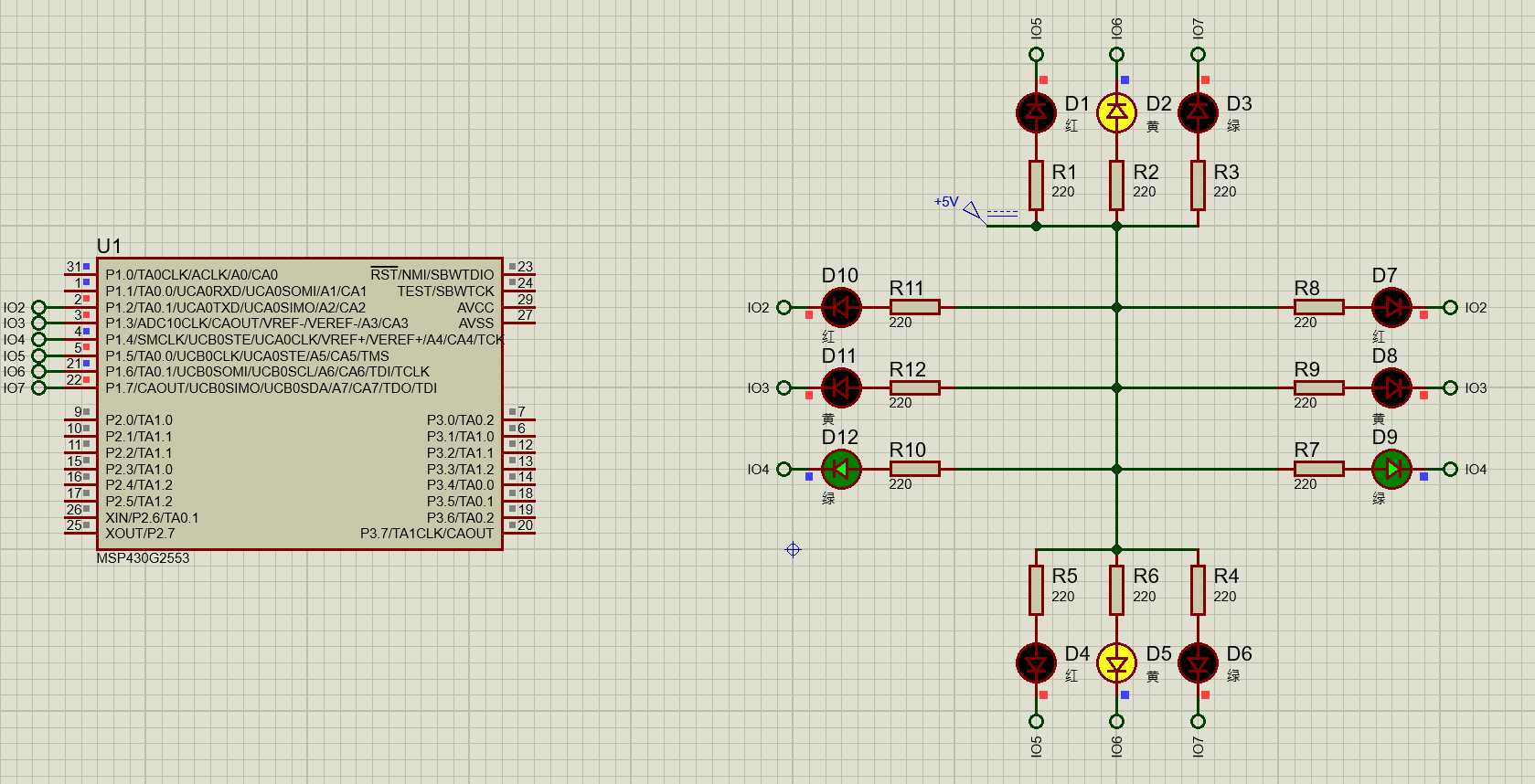Select red LED D7 symbol
1535x784 pixels.
tap(1391, 307)
